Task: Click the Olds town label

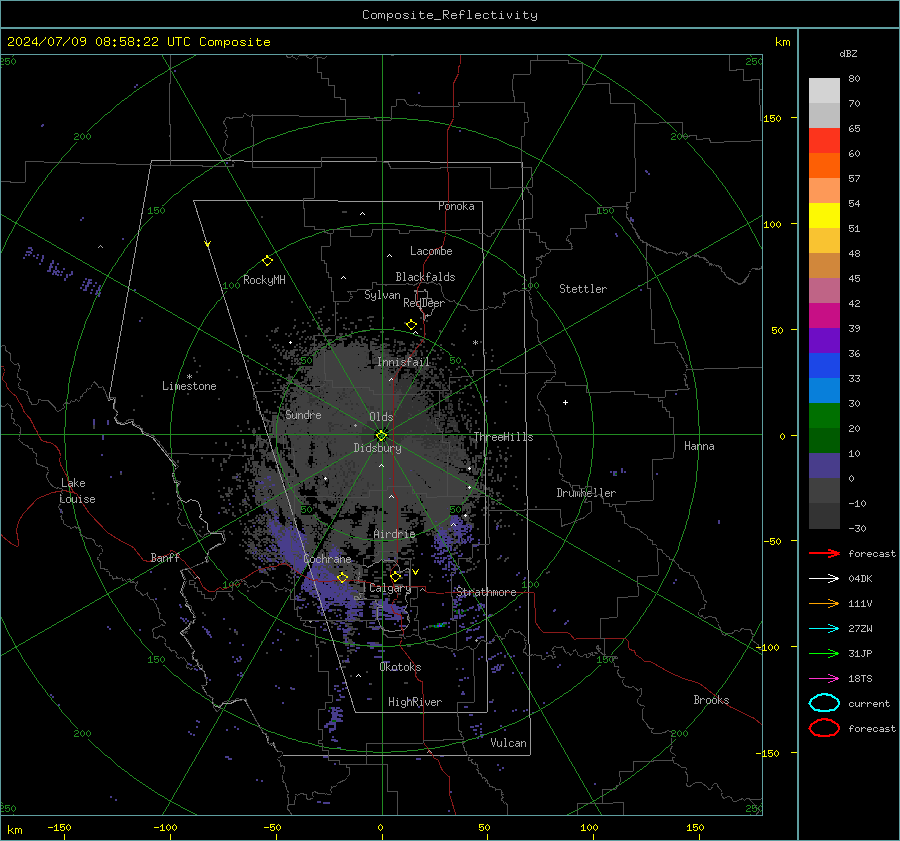Action: [x=381, y=417]
